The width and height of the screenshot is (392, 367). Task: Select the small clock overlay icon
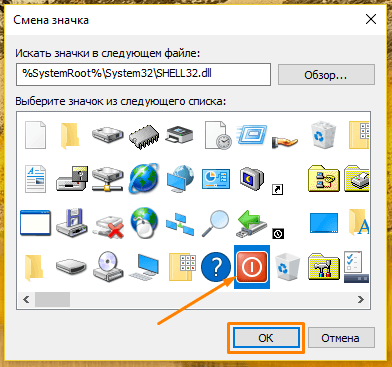(x=278, y=234)
